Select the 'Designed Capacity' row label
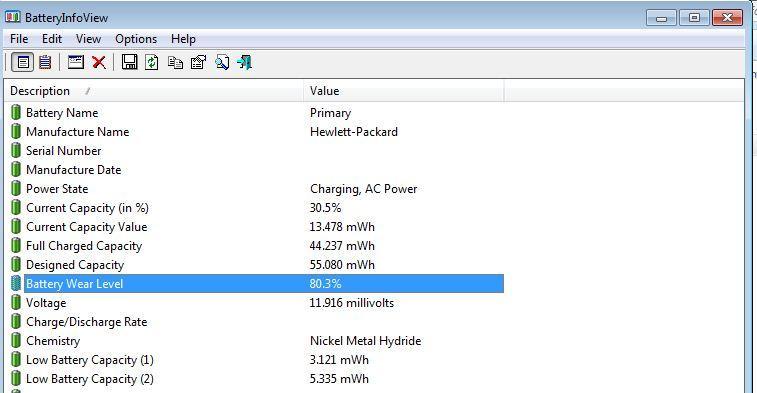This screenshot has width=757, height=393. 75,265
